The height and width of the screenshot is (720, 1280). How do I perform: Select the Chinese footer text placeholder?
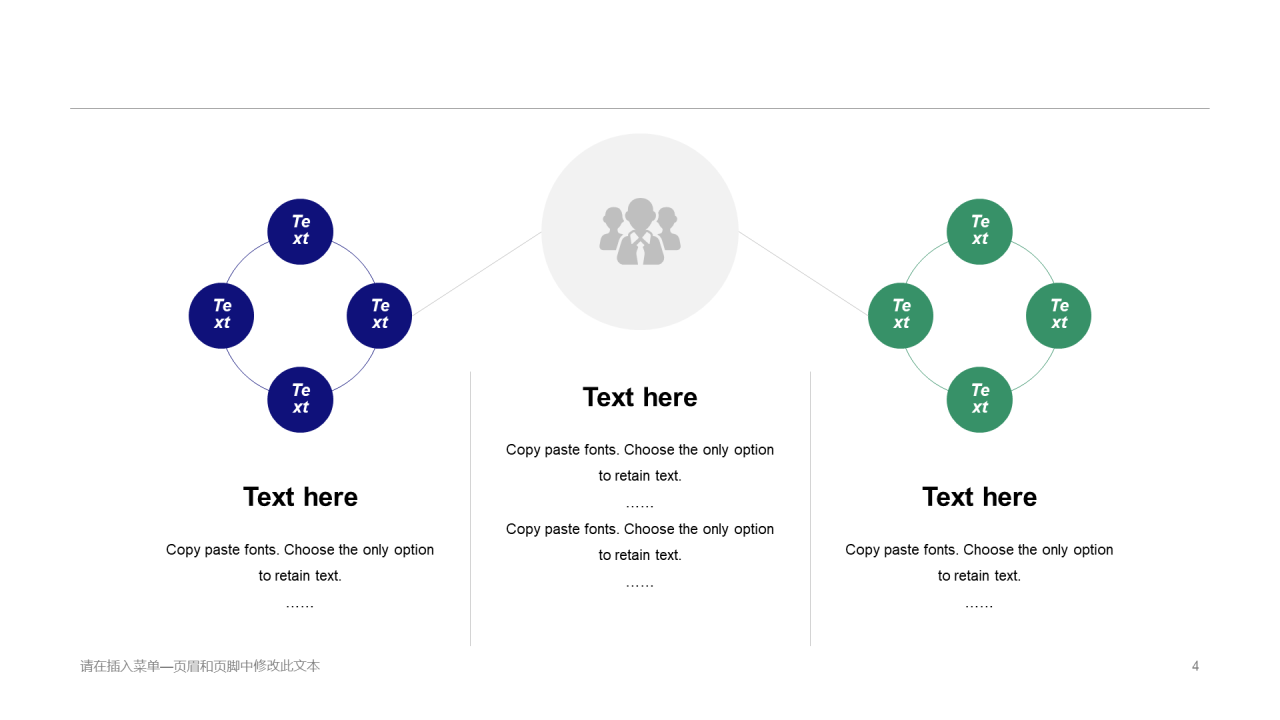point(200,666)
